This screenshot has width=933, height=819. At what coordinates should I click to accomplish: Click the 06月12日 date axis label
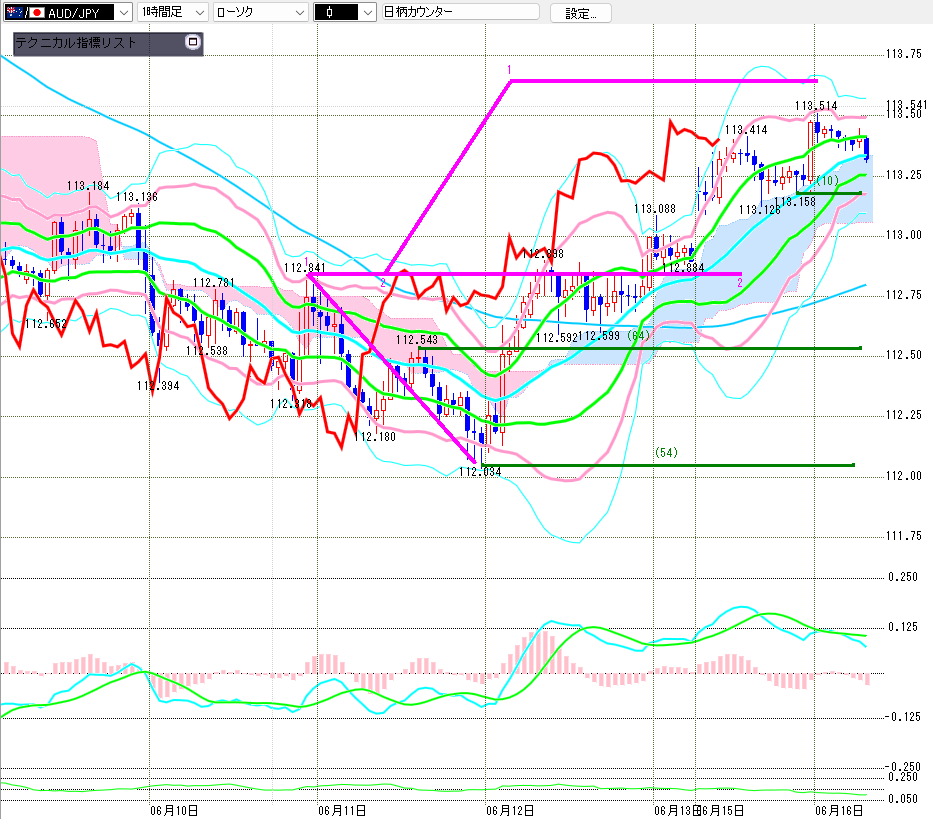(x=509, y=811)
